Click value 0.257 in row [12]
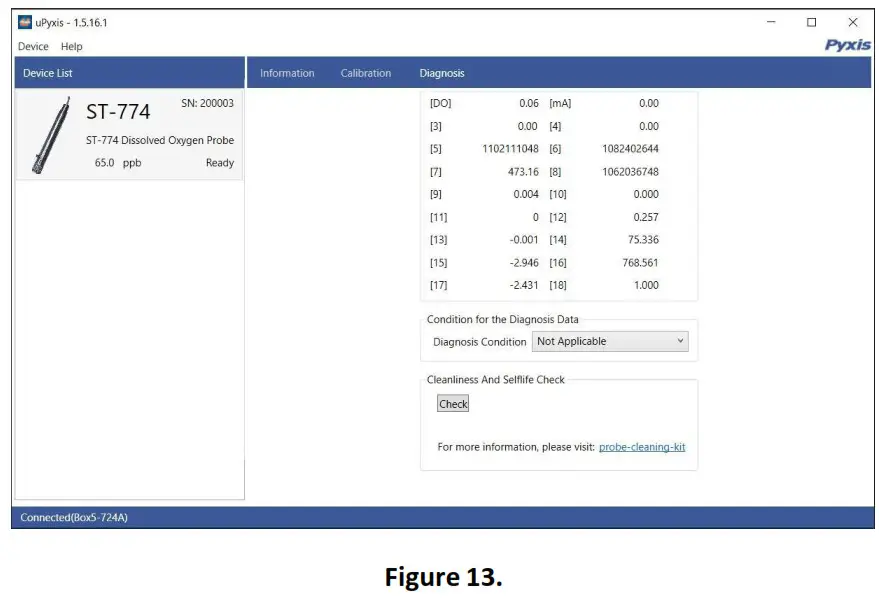The height and width of the screenshot is (603, 879). [646, 217]
